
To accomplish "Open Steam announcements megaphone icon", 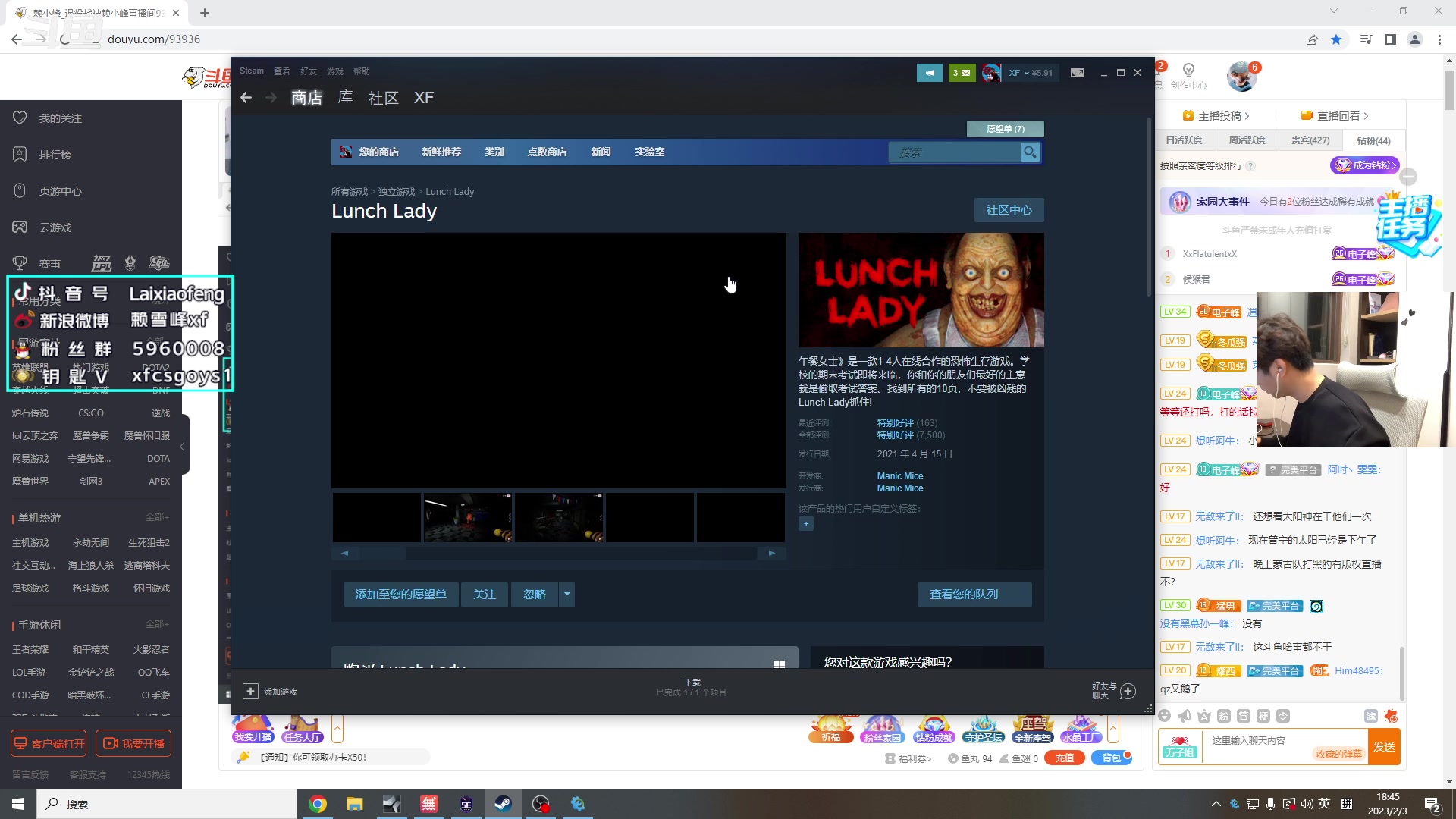I will 930,73.
